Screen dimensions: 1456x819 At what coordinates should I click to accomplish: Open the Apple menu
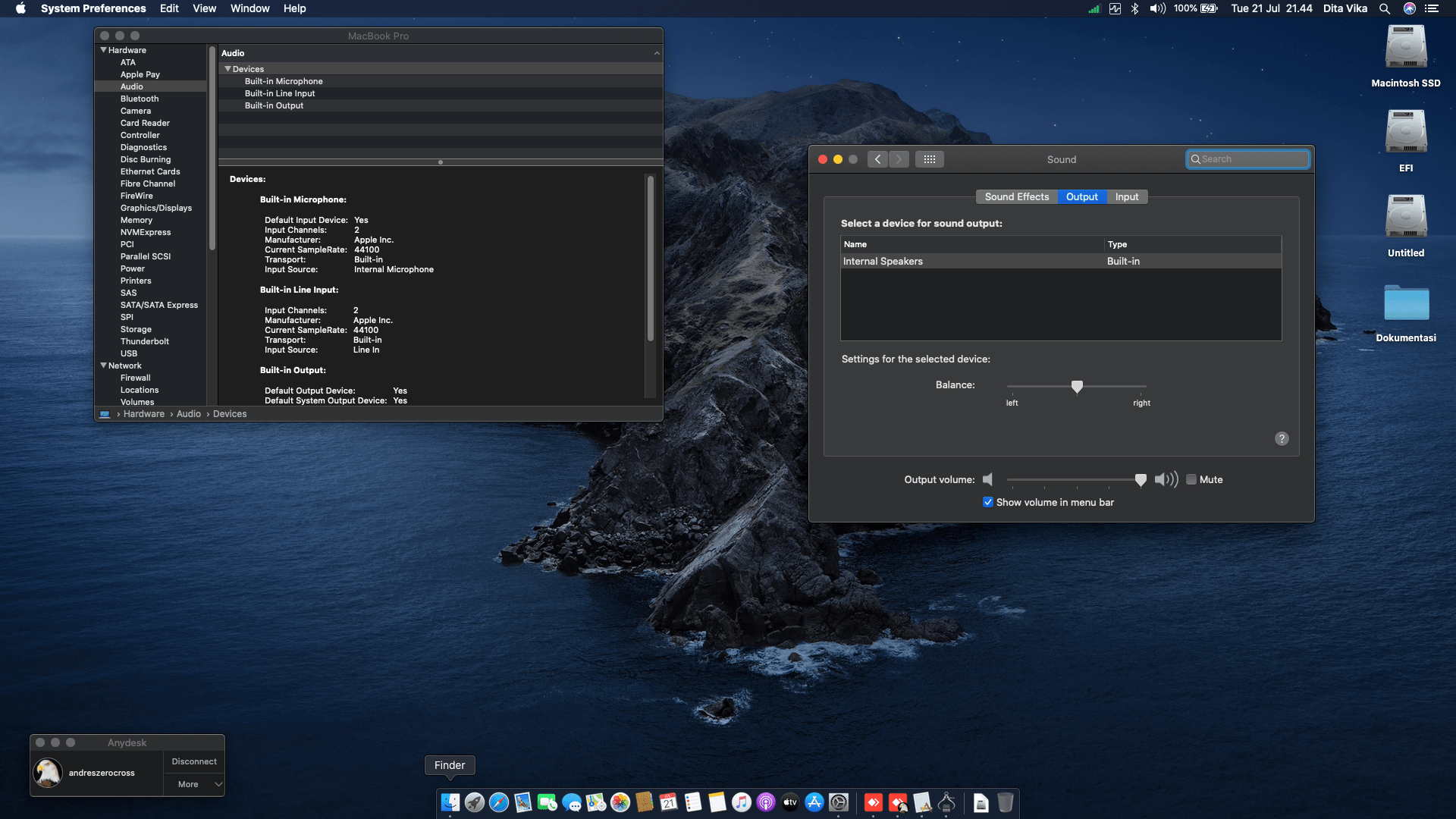pyautogui.click(x=20, y=8)
